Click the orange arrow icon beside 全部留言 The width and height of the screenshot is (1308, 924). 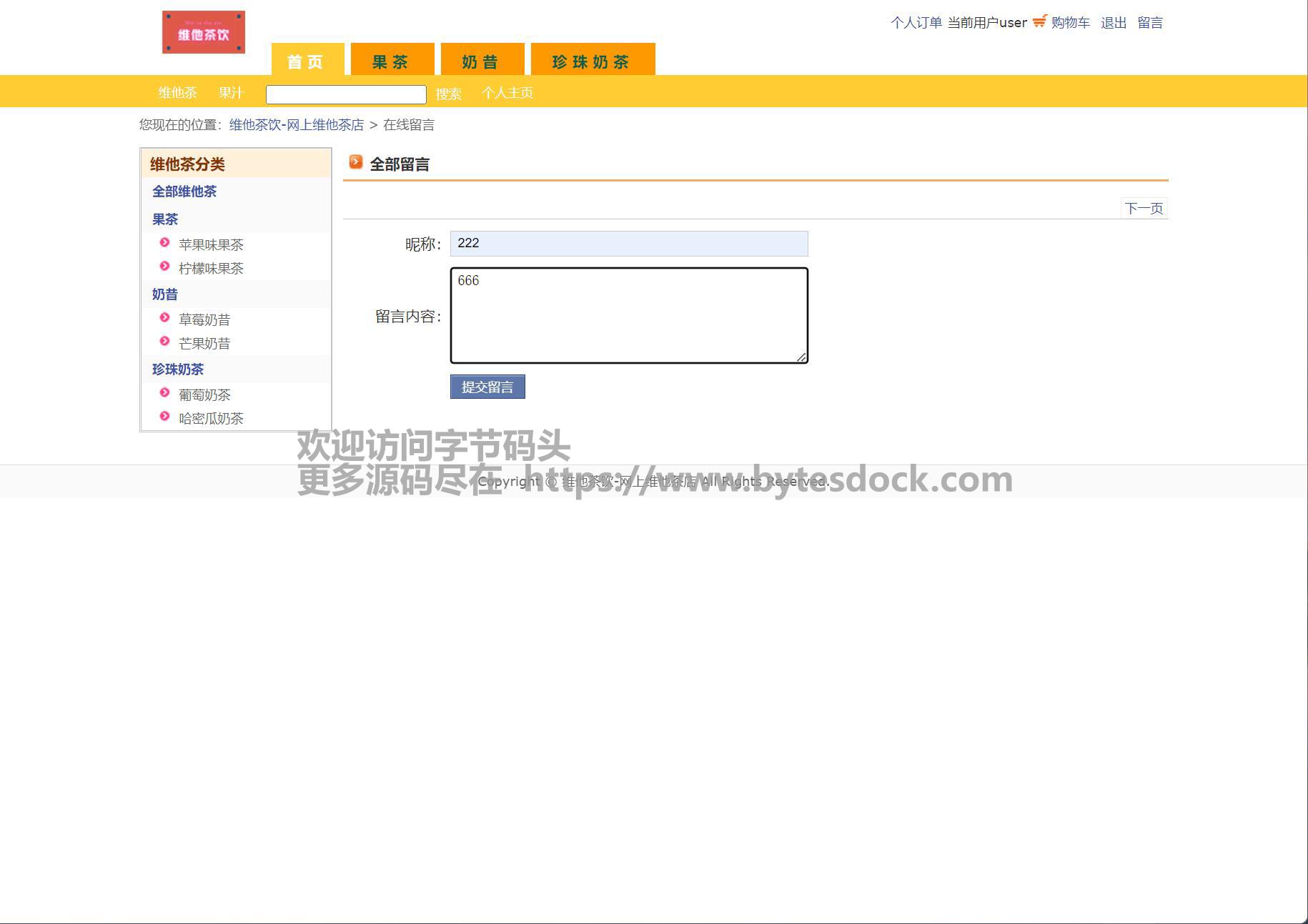point(356,163)
